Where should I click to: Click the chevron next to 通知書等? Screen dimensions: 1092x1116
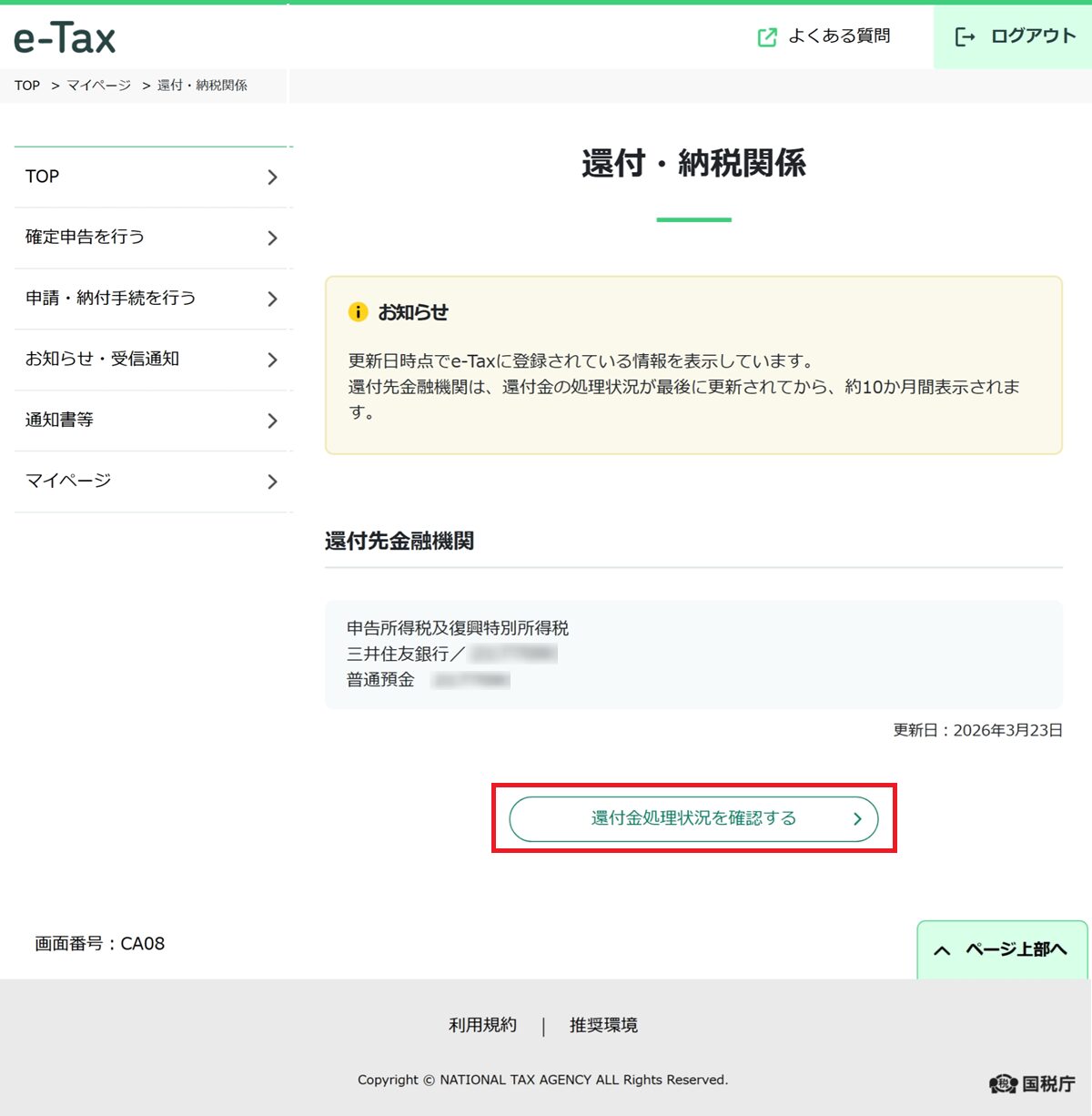(x=271, y=421)
